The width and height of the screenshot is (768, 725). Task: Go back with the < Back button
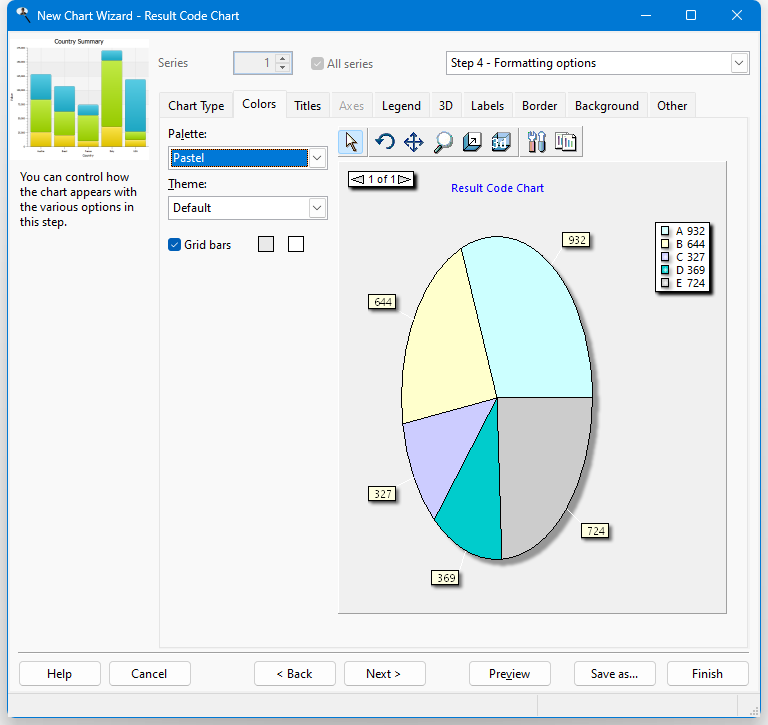click(295, 674)
